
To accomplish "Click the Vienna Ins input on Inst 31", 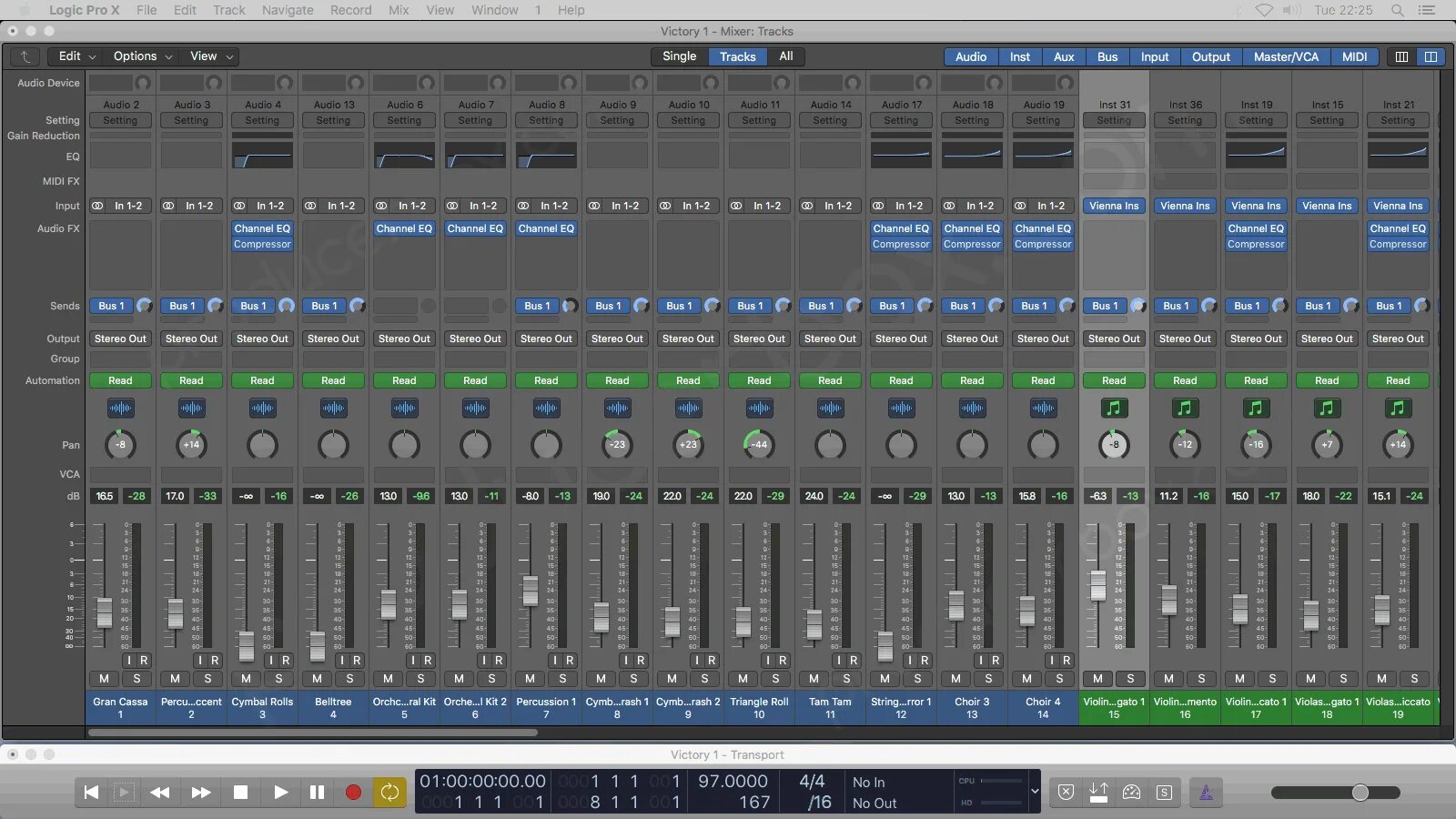I will pos(1114,206).
